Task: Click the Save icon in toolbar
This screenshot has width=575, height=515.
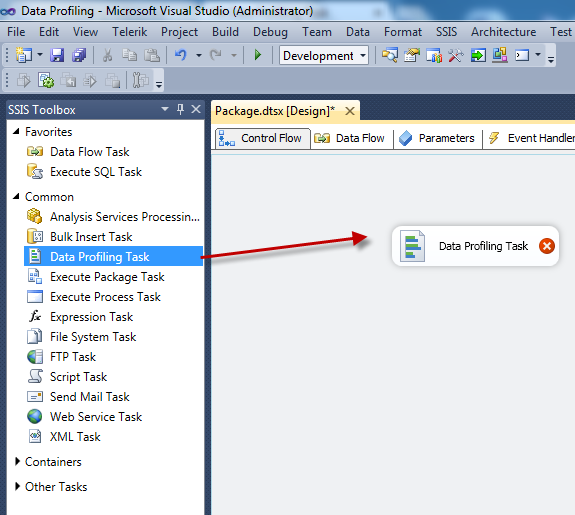Action: coord(57,55)
